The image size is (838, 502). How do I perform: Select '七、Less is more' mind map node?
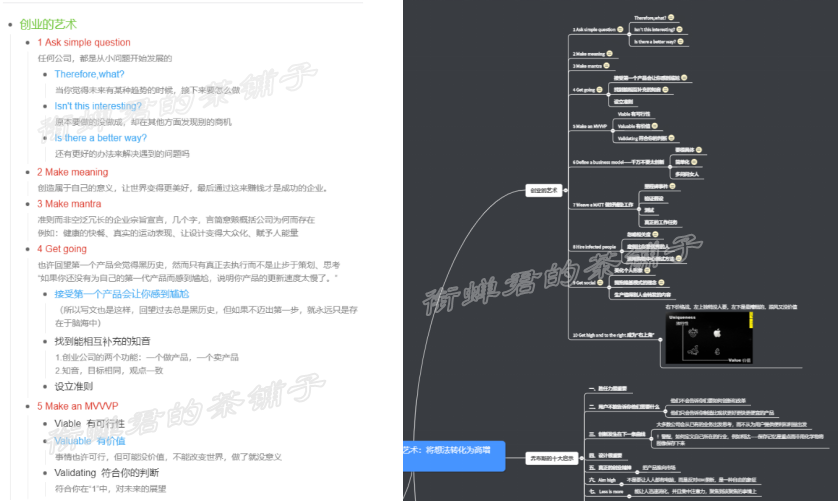click(x=606, y=491)
